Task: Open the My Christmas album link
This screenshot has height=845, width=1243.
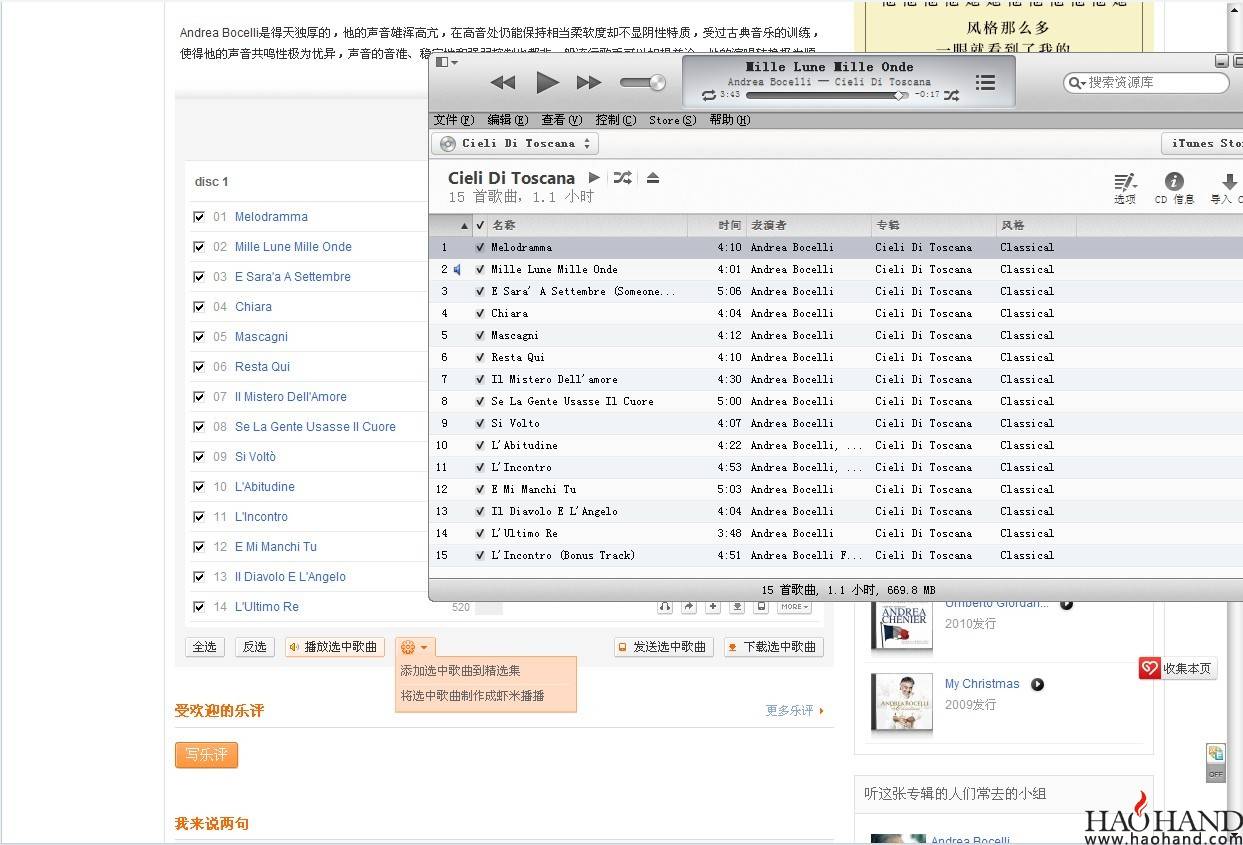Action: point(982,684)
